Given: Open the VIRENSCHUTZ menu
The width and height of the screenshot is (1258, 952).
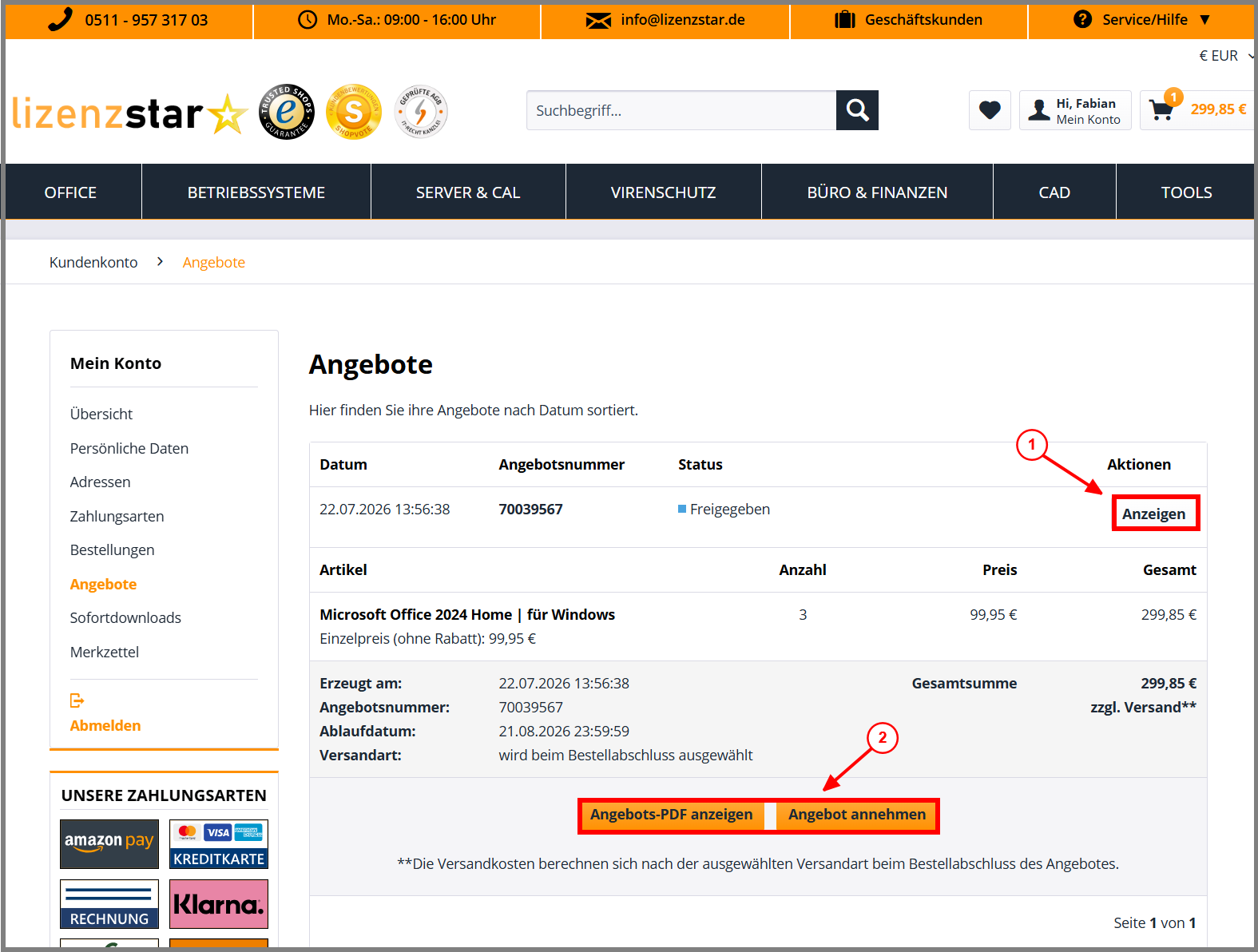Looking at the screenshot, I should [x=663, y=192].
